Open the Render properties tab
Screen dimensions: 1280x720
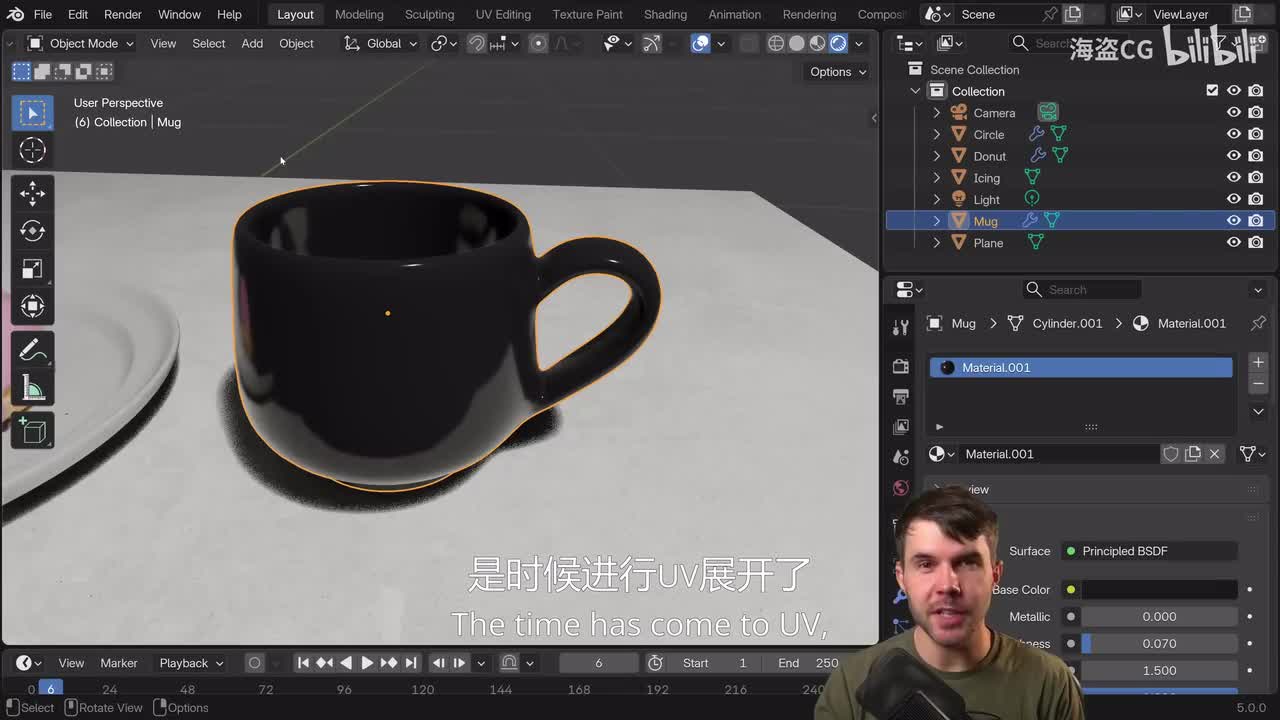(x=901, y=366)
